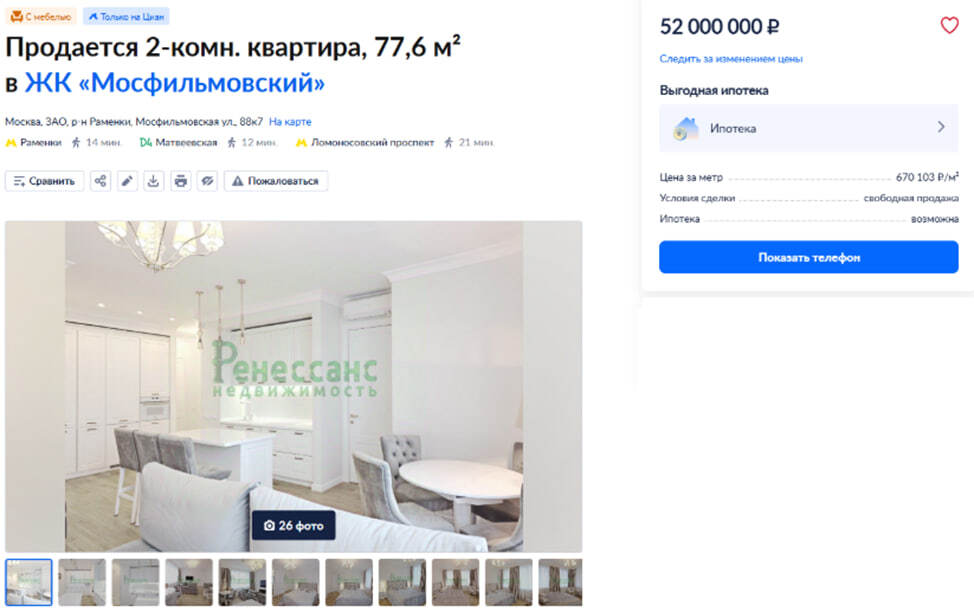Click Показать телефон button
The width and height of the screenshot is (974, 612).
tap(809, 257)
